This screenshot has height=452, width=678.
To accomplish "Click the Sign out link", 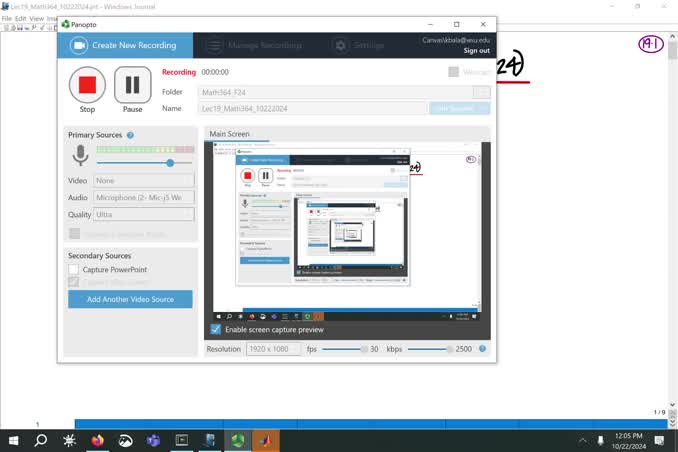I will click(x=476, y=51).
